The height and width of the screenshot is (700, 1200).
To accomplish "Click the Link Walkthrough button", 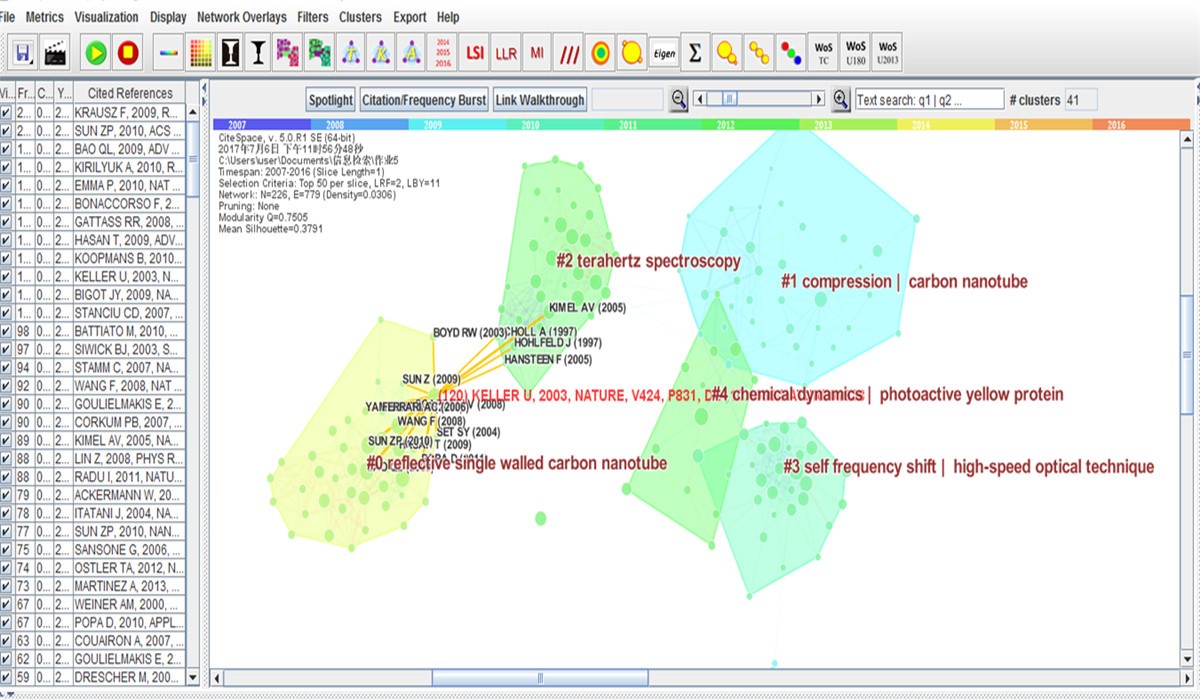I will click(539, 100).
